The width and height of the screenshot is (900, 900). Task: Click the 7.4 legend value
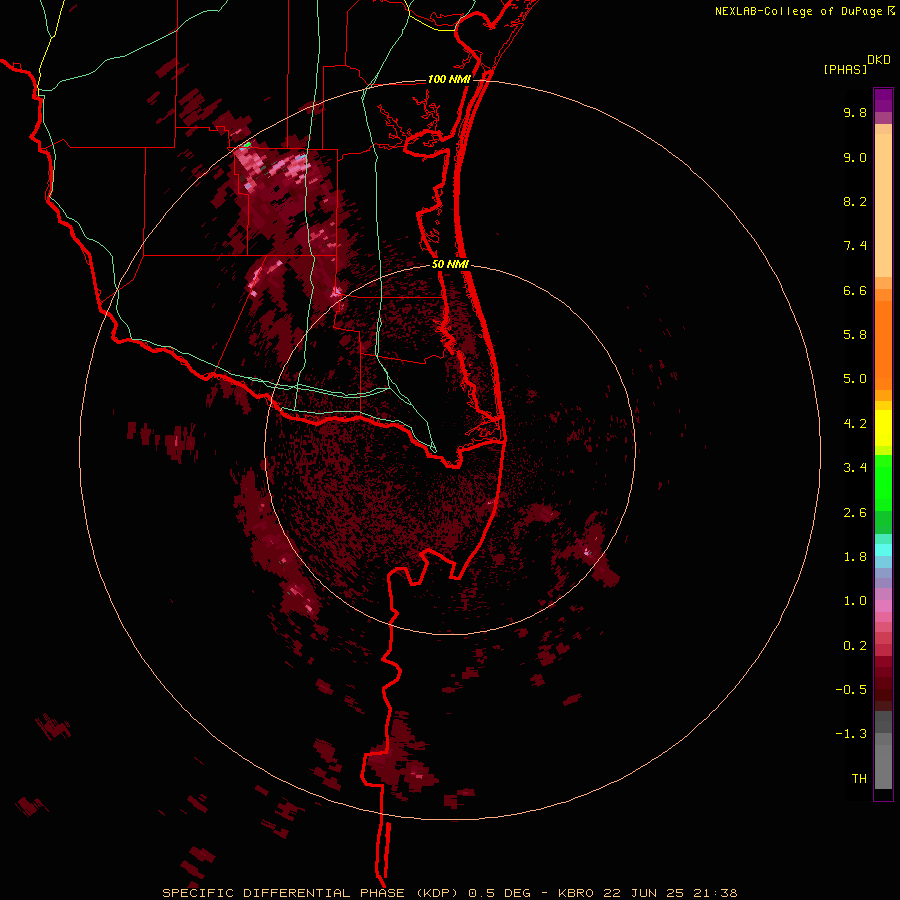[x=855, y=246]
